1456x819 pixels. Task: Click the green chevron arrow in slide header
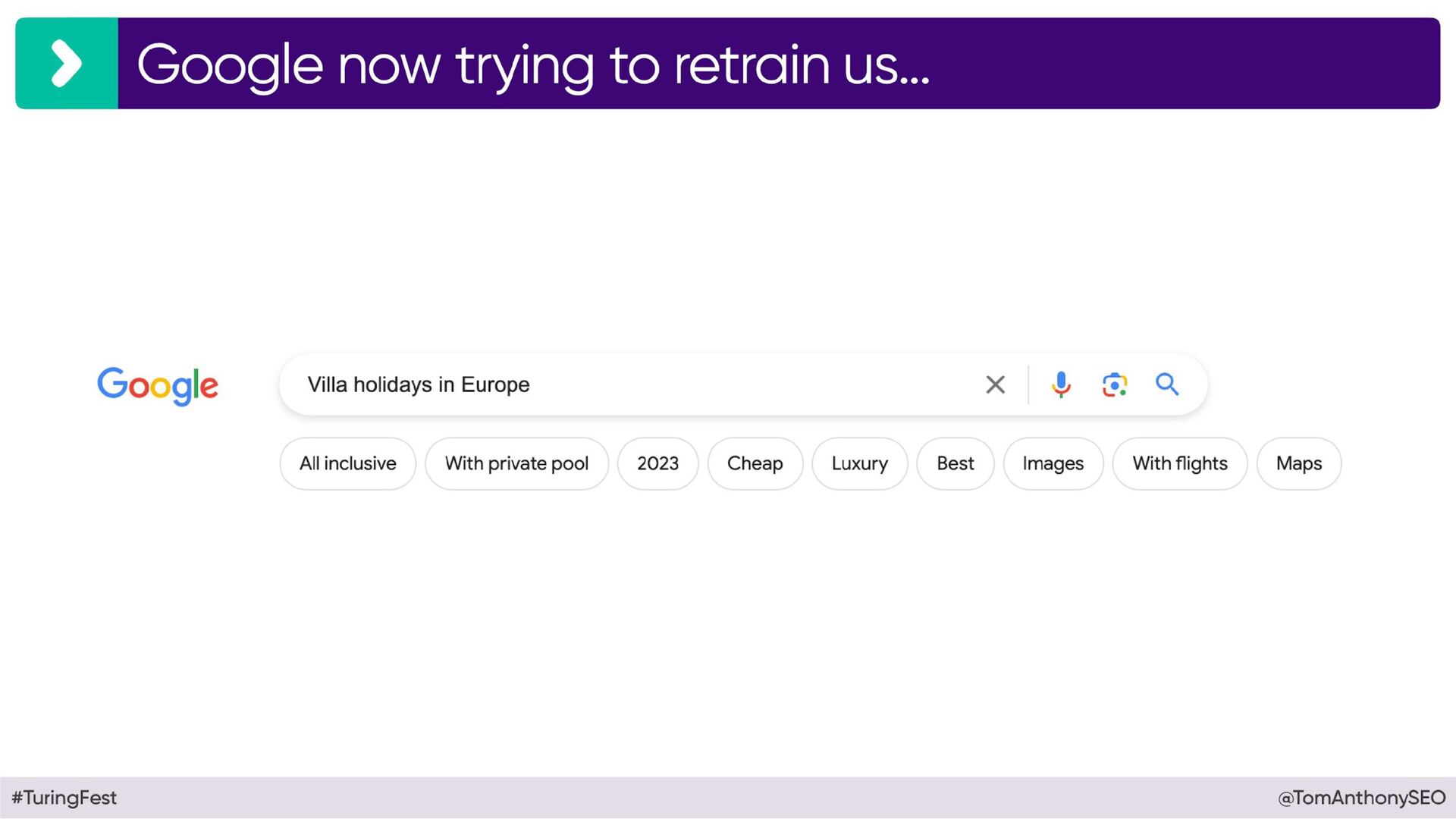point(66,64)
